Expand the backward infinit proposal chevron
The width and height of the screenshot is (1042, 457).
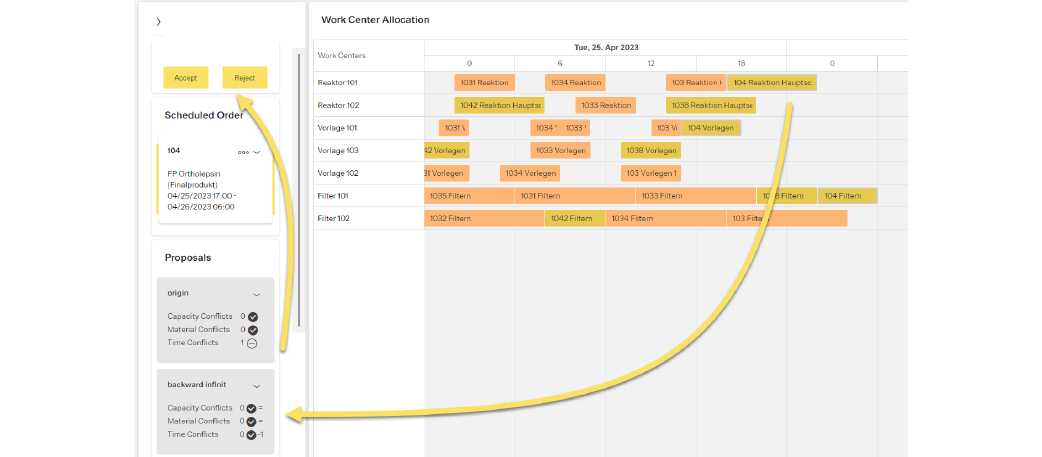click(x=257, y=386)
